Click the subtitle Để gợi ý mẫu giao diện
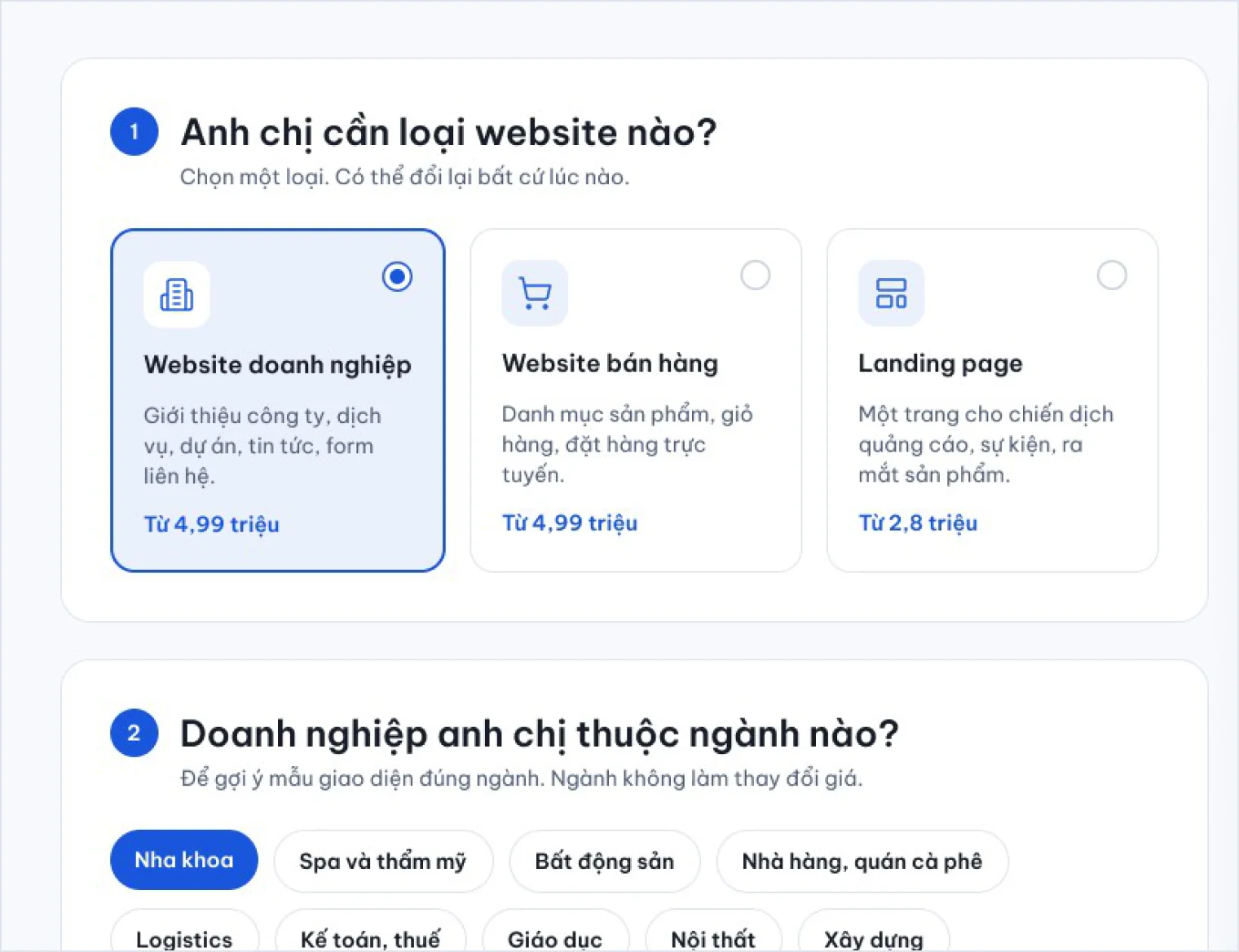The image size is (1239, 952). 521,778
